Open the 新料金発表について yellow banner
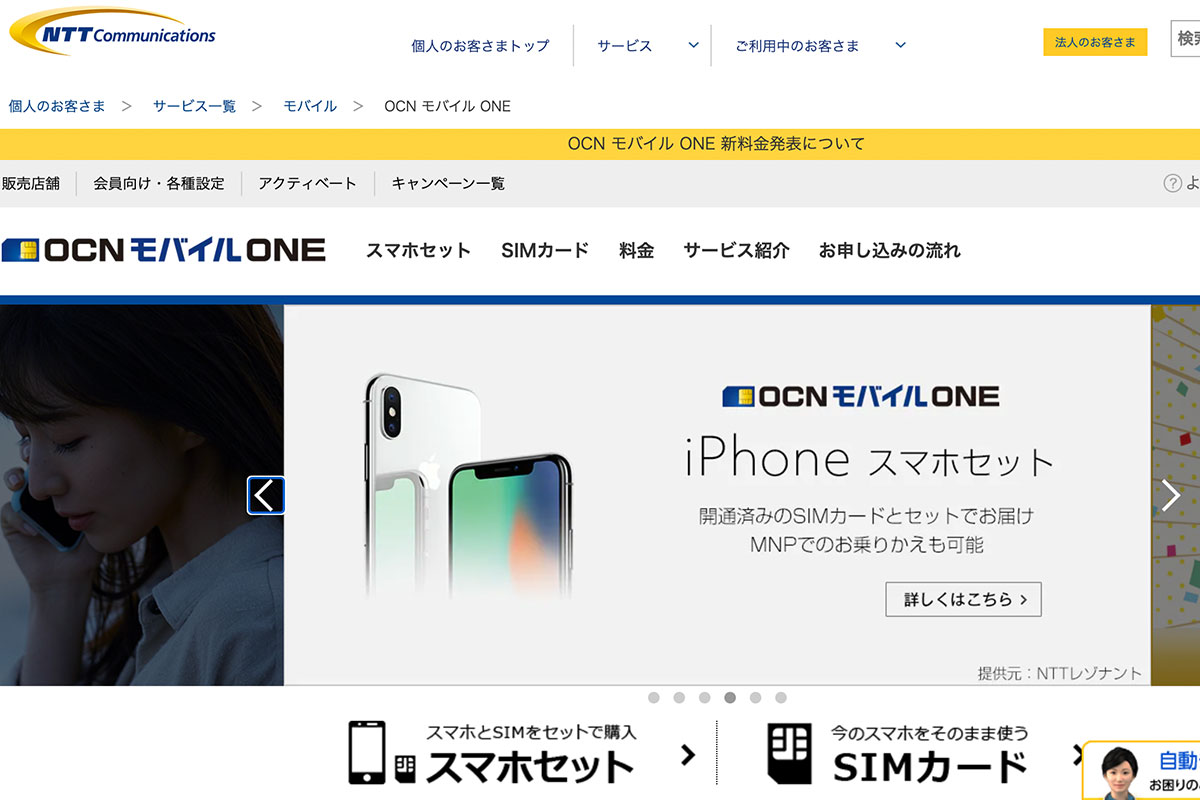This screenshot has width=1200, height=800. [x=600, y=144]
